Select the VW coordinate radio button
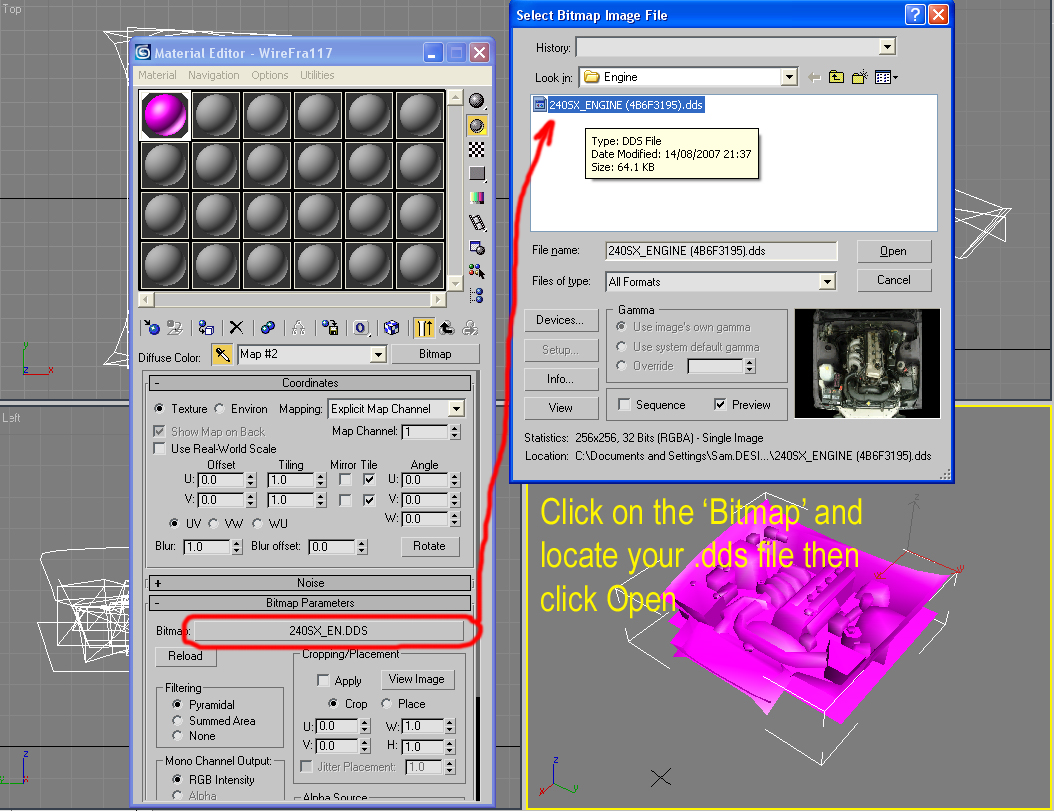 [213, 523]
